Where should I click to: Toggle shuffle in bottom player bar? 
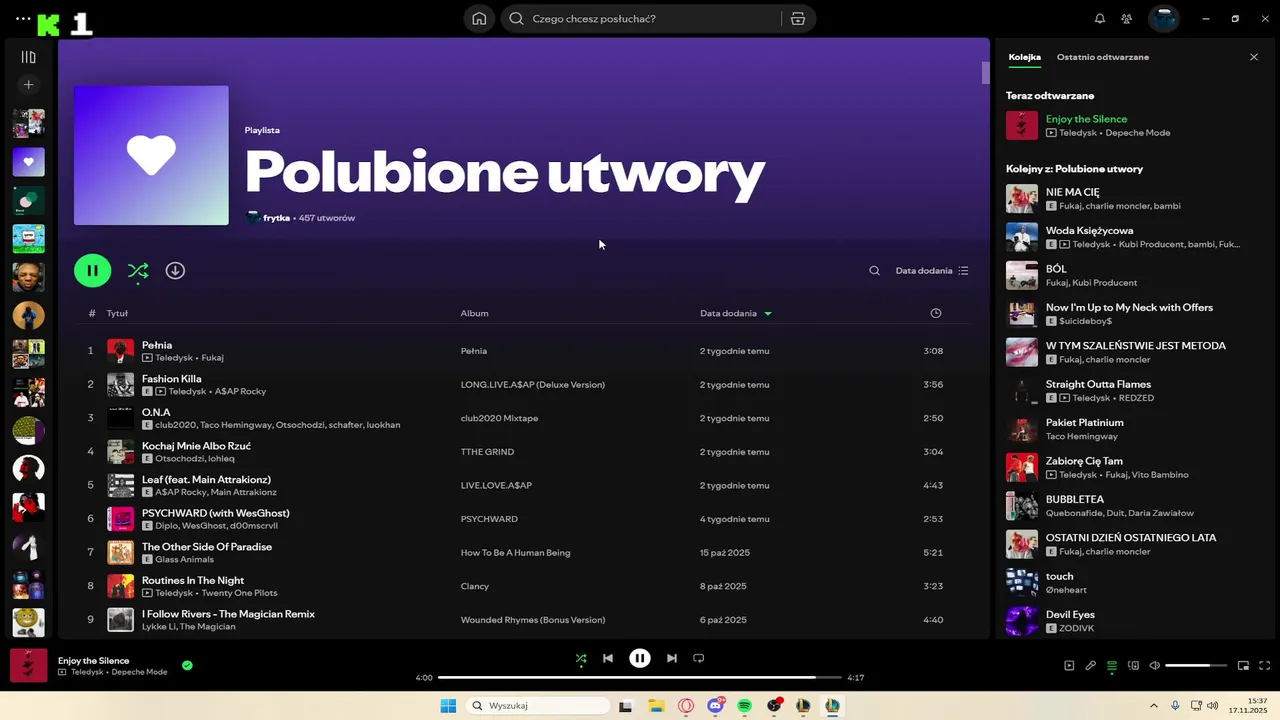[x=581, y=658]
